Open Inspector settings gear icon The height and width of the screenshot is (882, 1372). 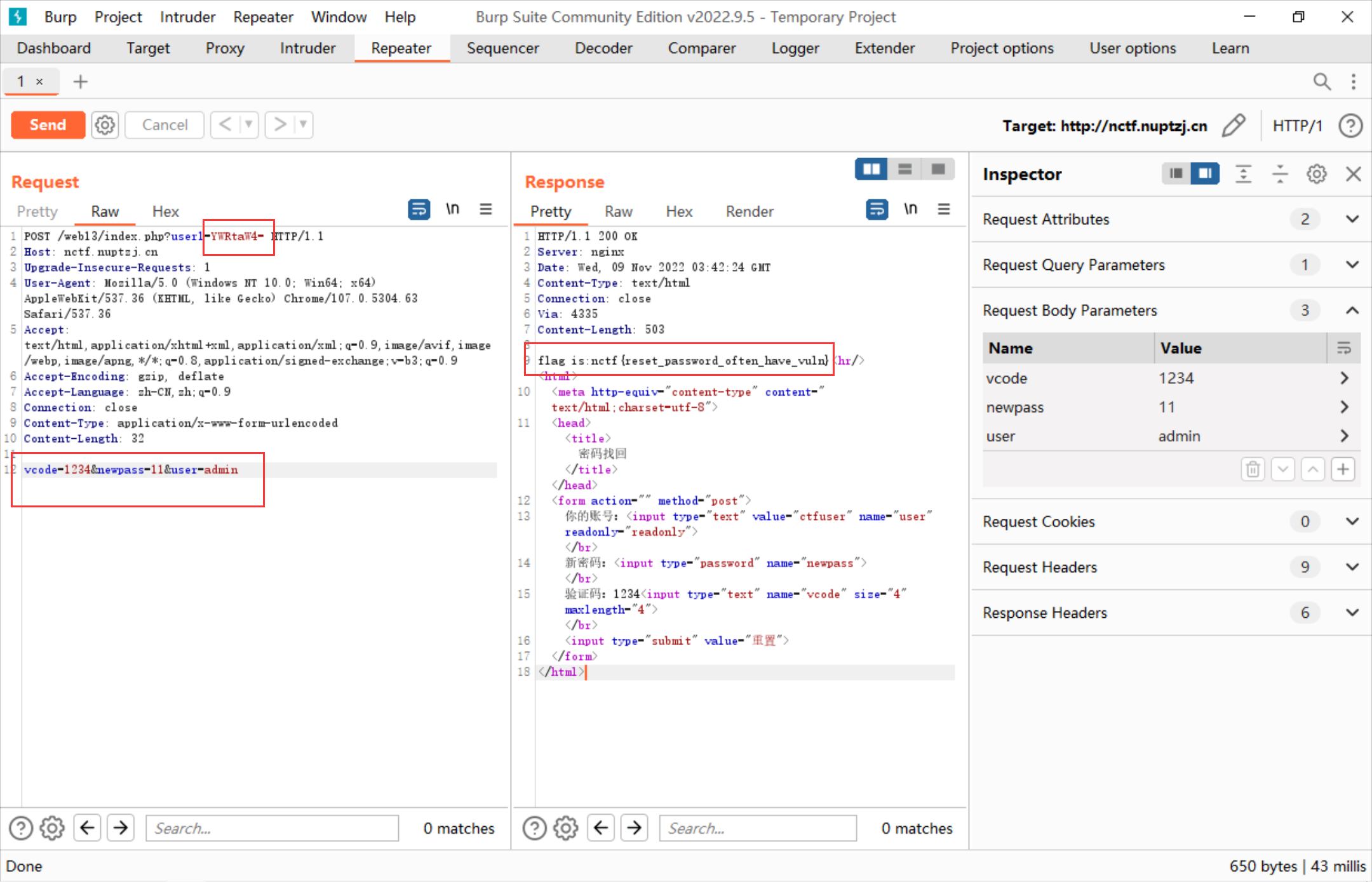[x=1316, y=174]
